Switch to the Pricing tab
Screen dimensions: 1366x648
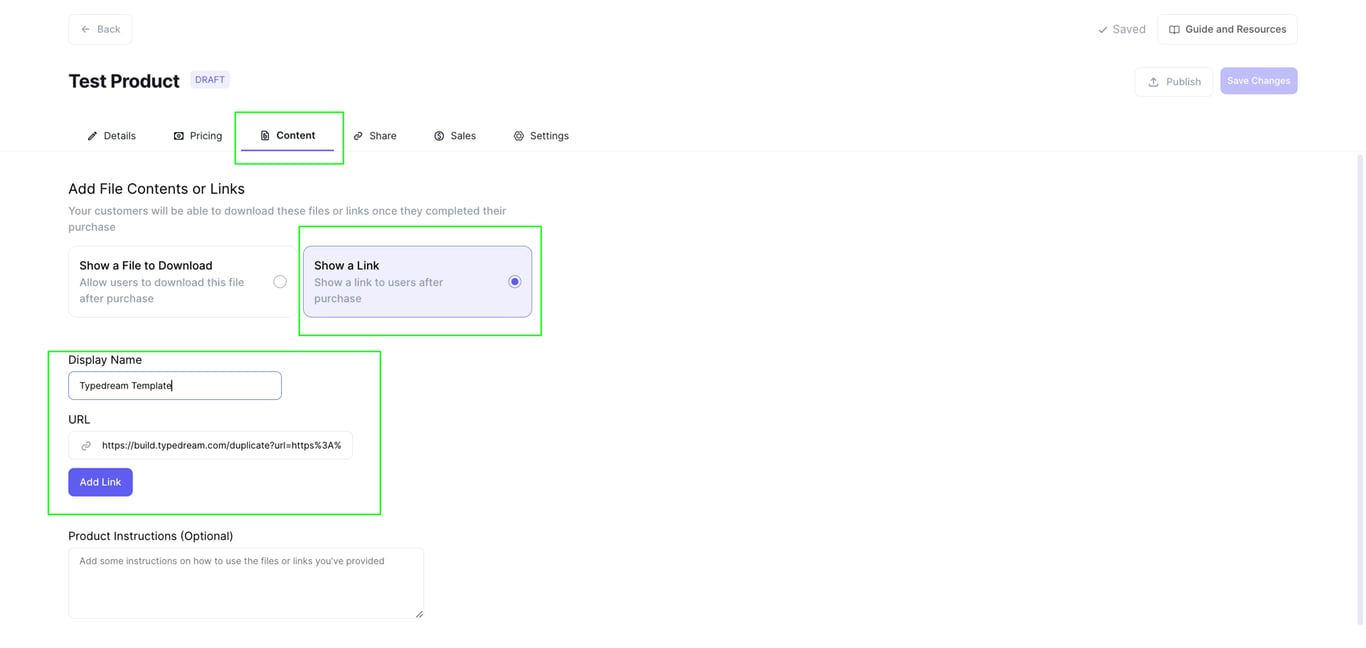(198, 136)
